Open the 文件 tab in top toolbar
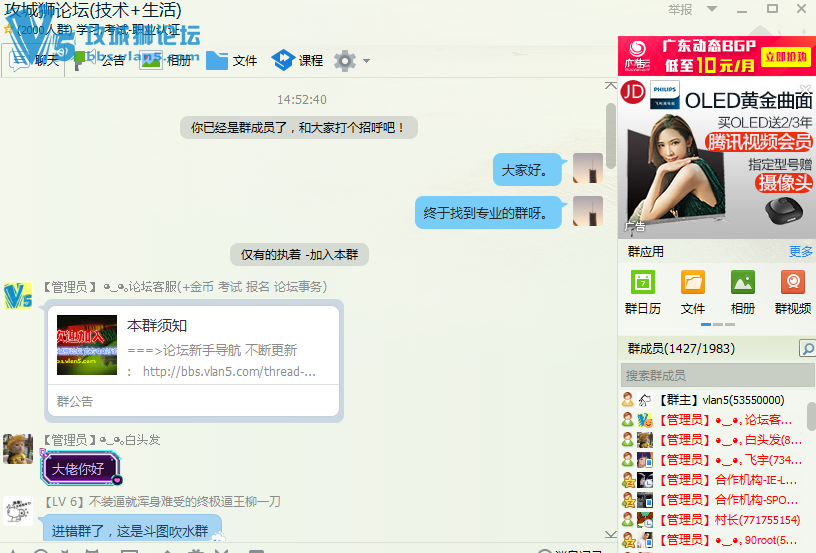The image size is (816, 553). pos(232,60)
